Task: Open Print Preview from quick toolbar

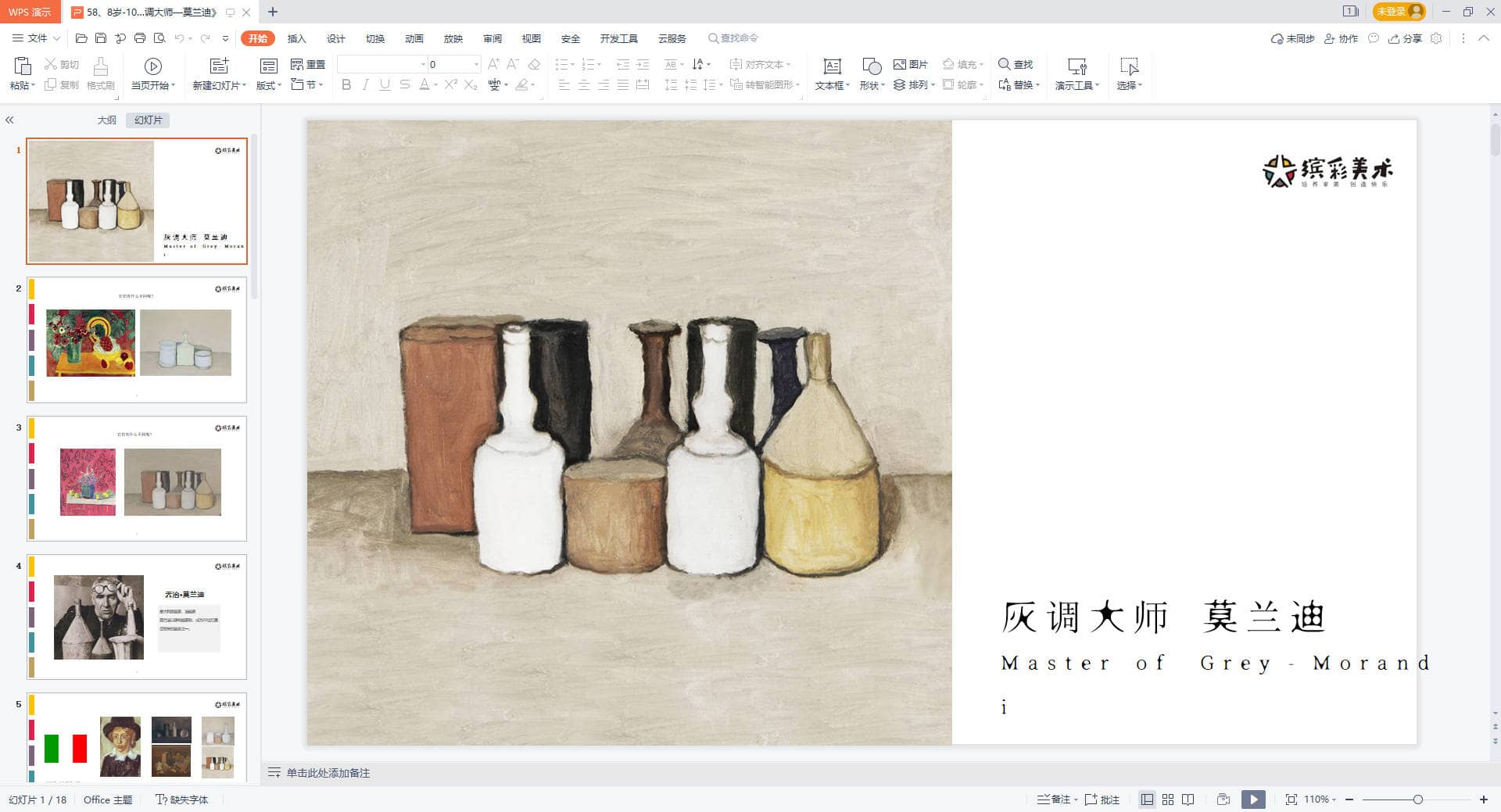Action: click(x=159, y=38)
